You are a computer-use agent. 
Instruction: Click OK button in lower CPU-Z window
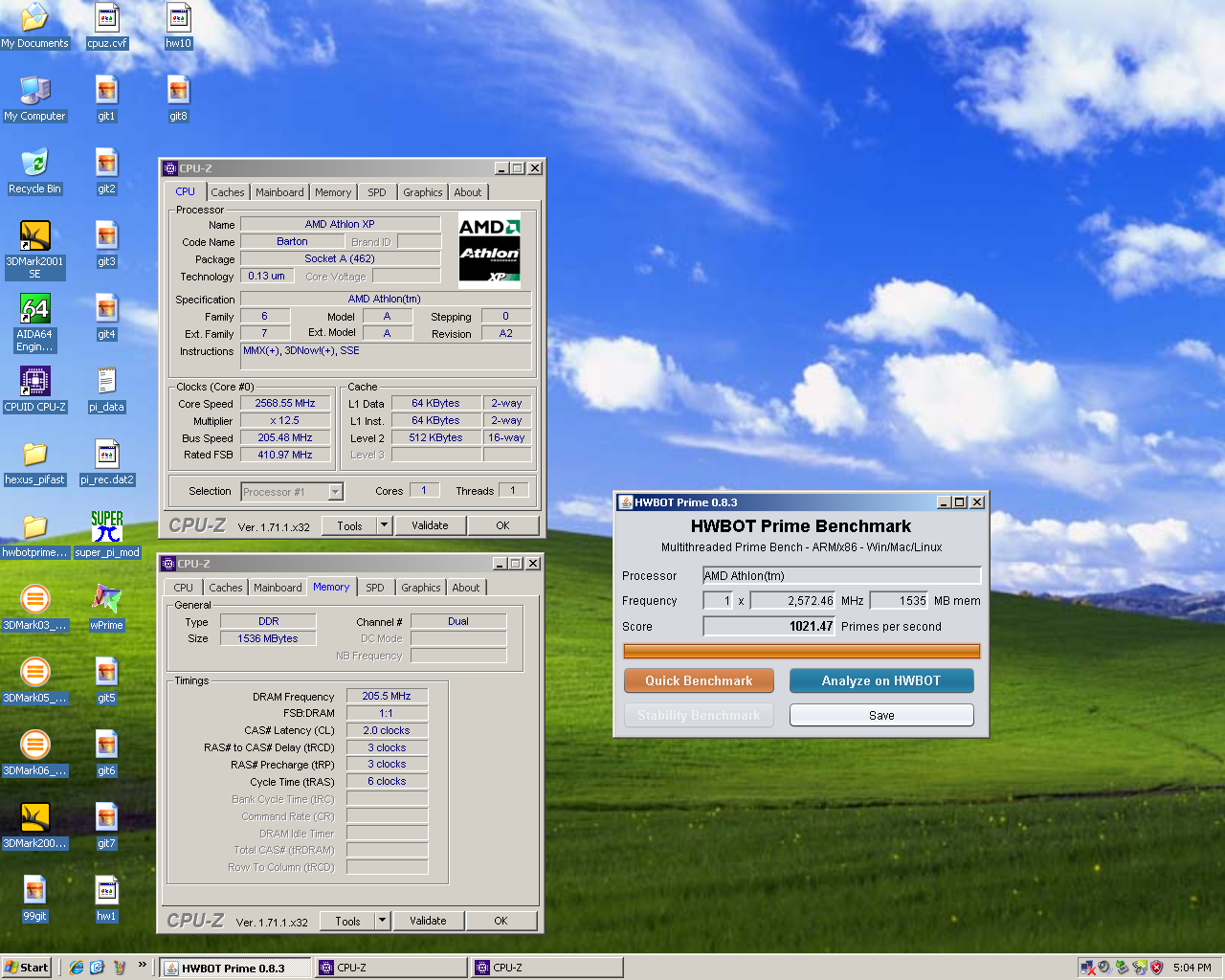click(x=501, y=921)
